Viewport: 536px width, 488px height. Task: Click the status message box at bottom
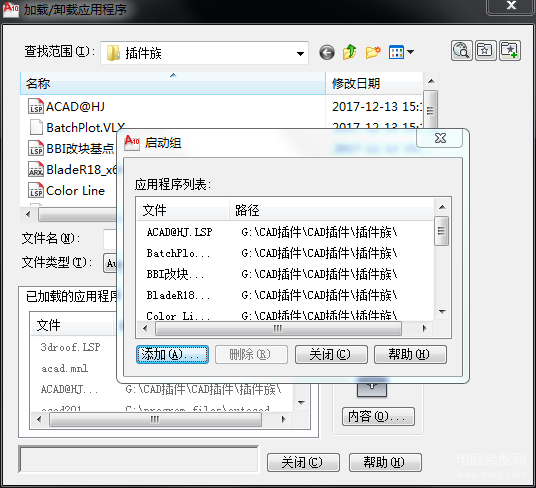pyautogui.click(x=139, y=459)
